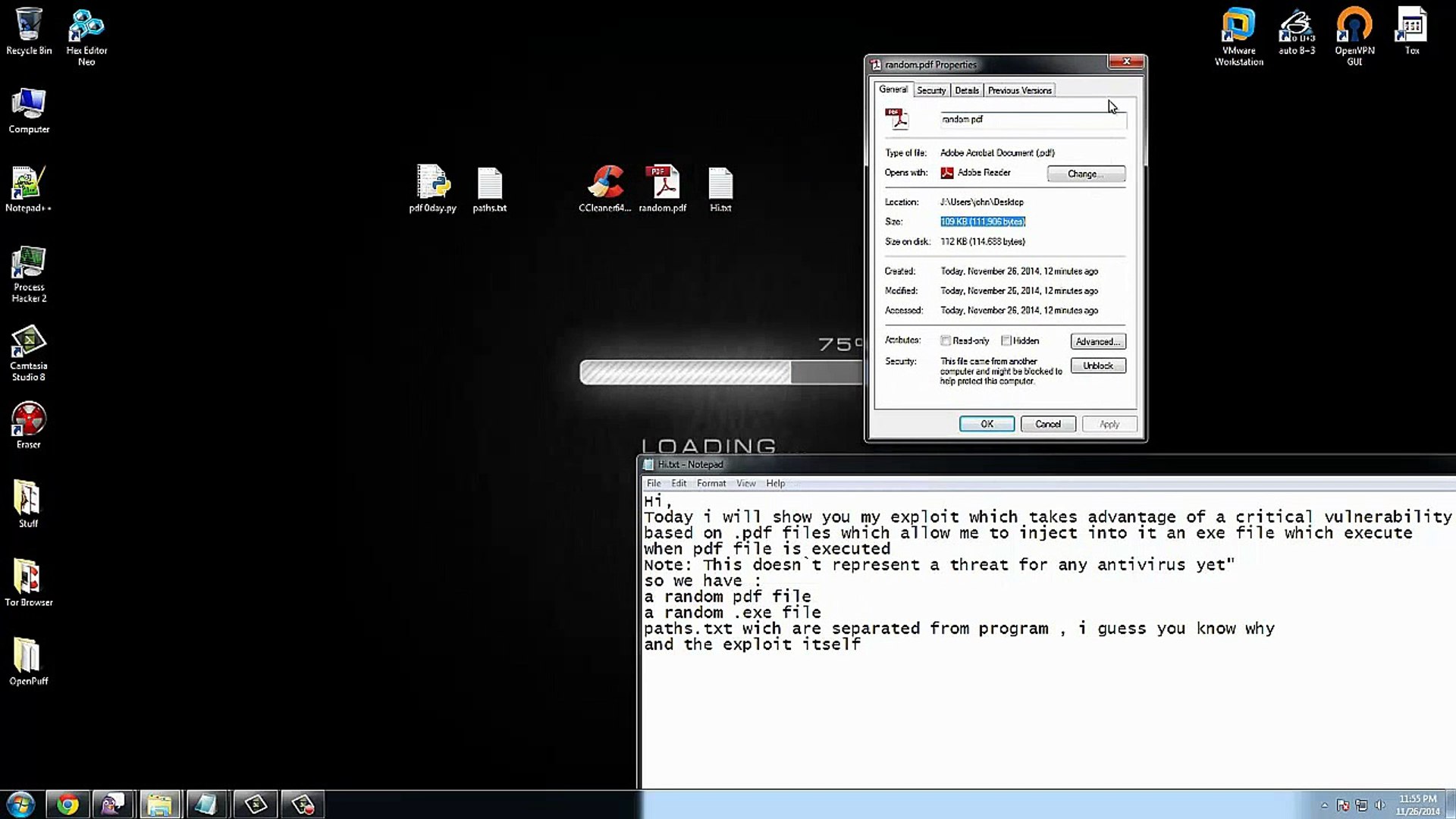Show hidden system tray icons arrow

[x=1324, y=805]
